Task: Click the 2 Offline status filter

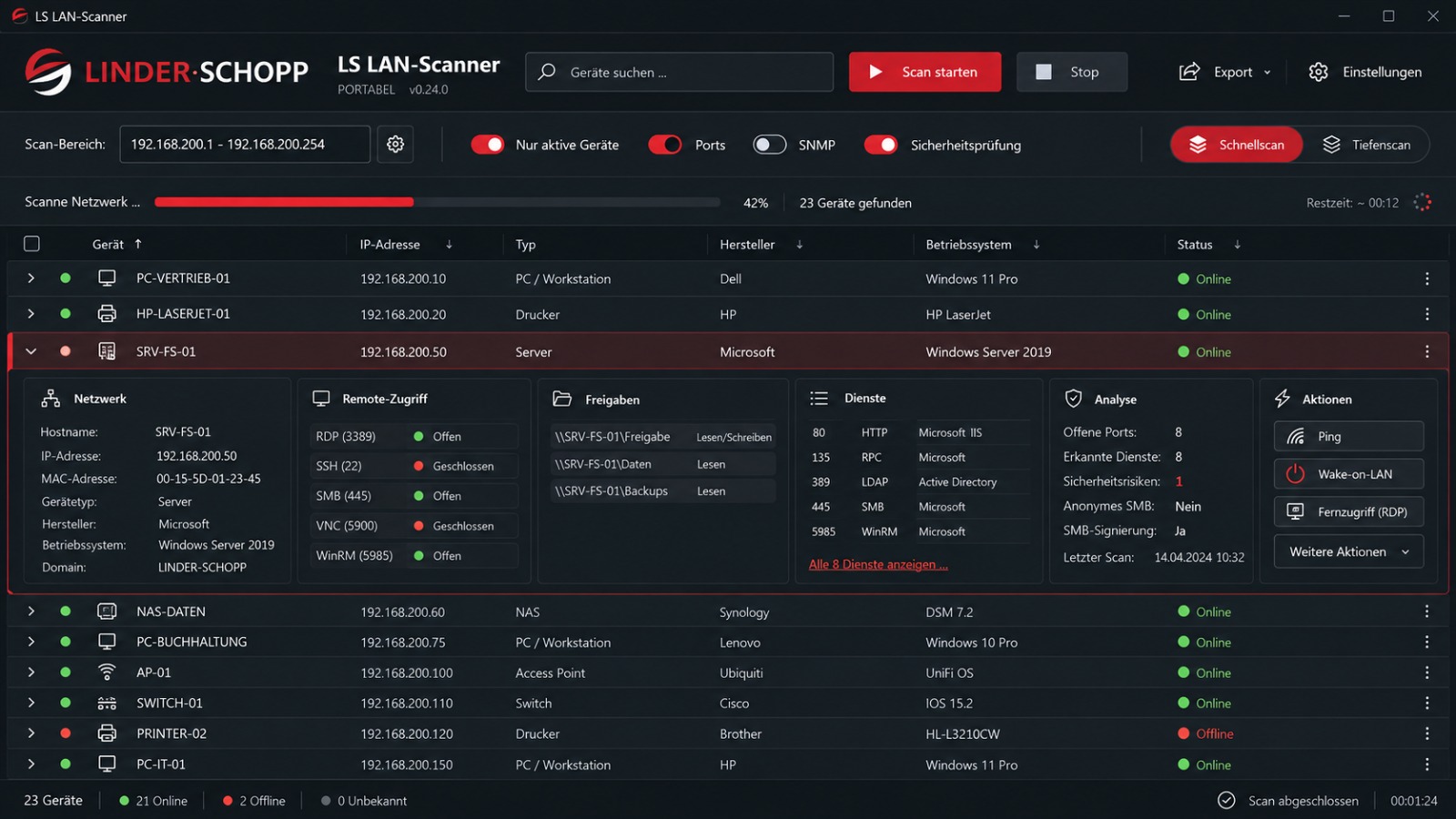Action: [254, 801]
